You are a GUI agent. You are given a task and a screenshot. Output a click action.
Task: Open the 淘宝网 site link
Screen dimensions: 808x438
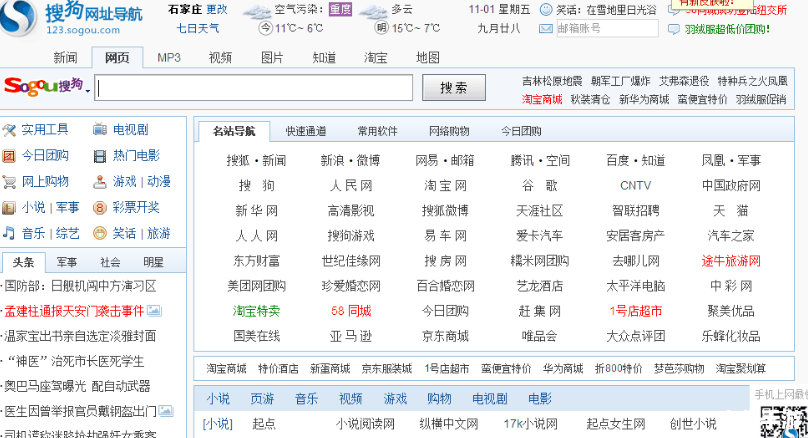pos(445,186)
